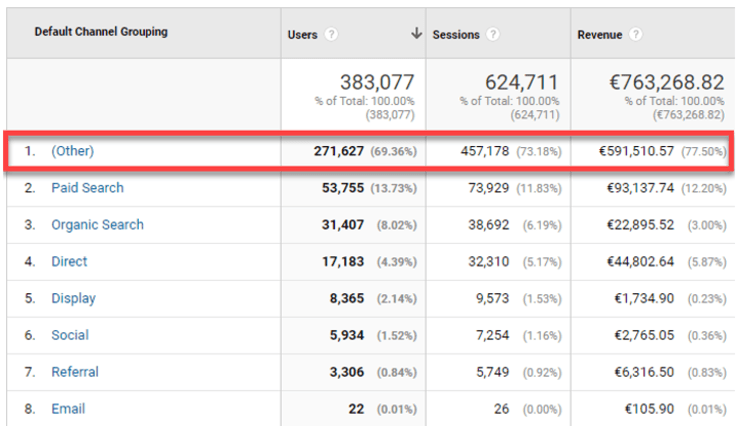
Task: Open the Direct channel link
Action: (69, 261)
